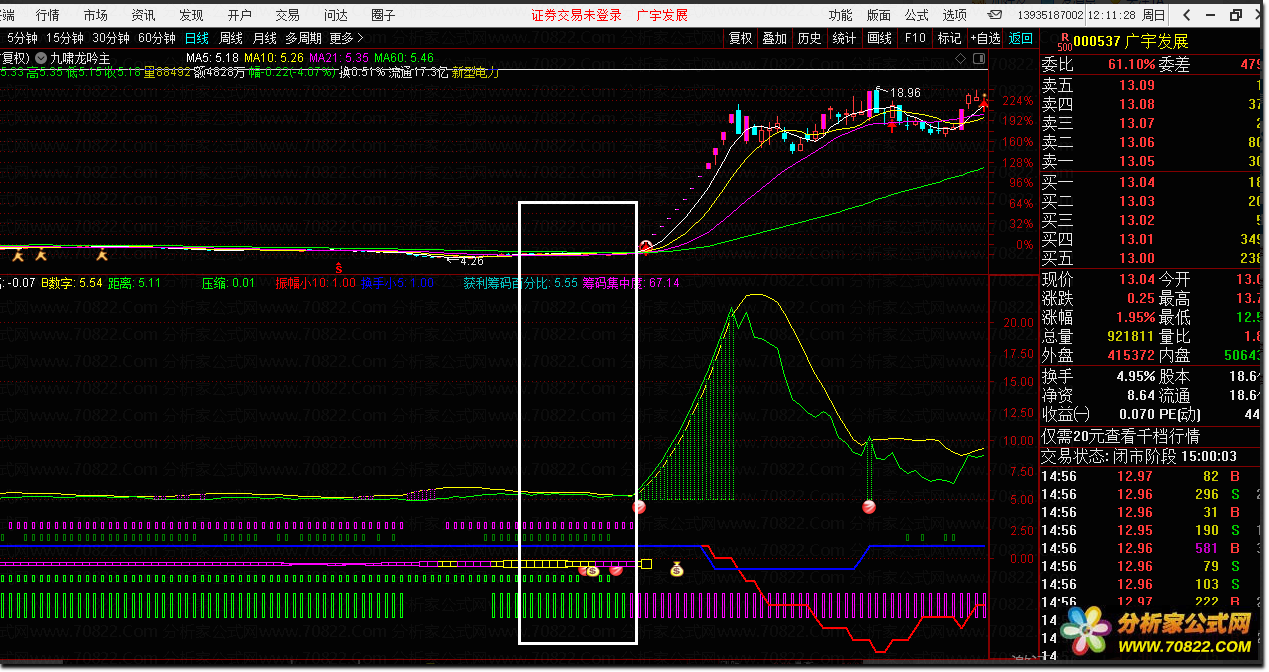Click the 买五 price 13.00
The height and width of the screenshot is (672, 1269).
tap(1136, 258)
